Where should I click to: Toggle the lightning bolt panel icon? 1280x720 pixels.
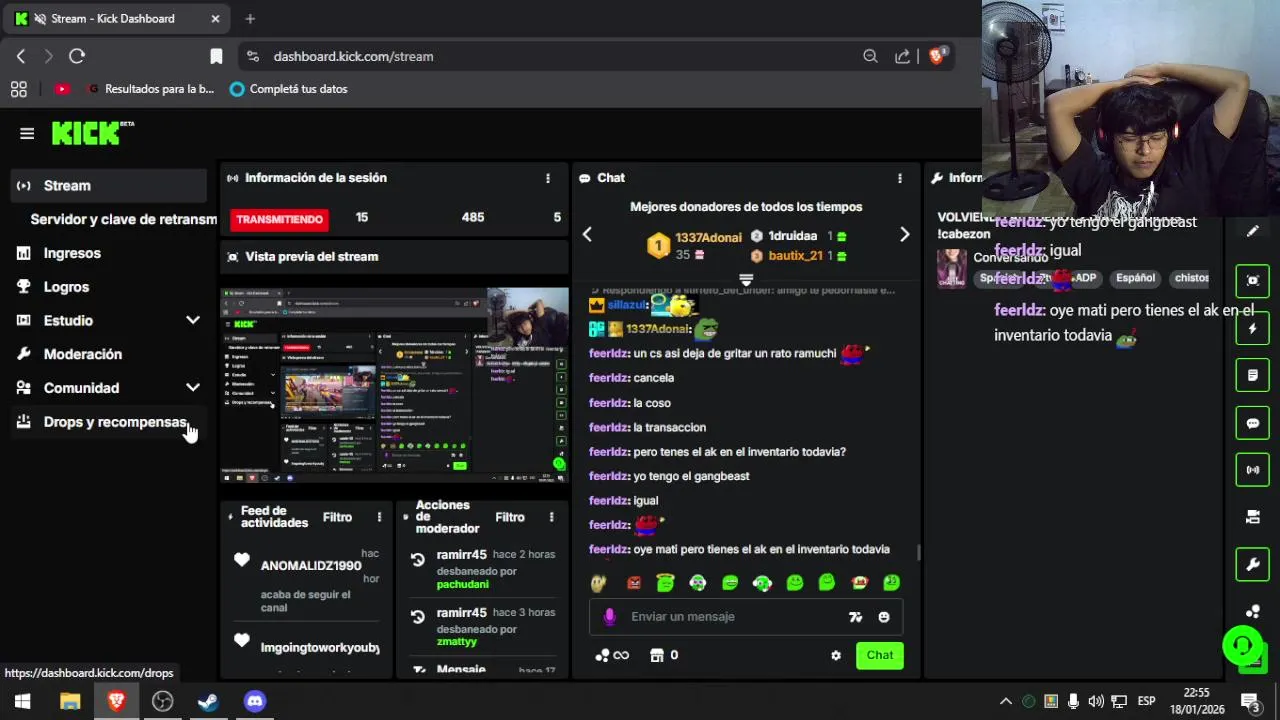(x=1252, y=328)
